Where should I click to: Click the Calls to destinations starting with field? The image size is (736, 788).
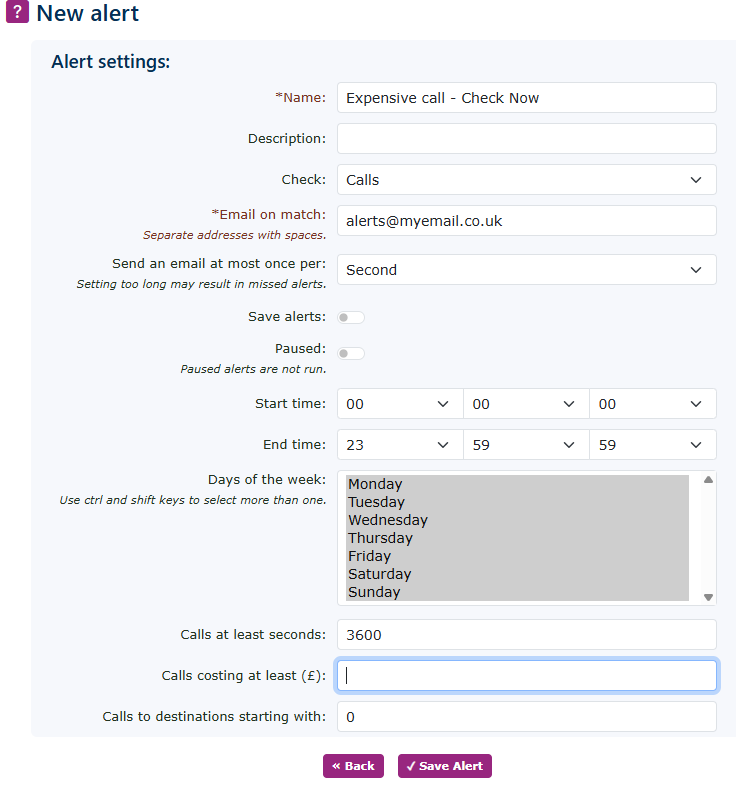[527, 717]
